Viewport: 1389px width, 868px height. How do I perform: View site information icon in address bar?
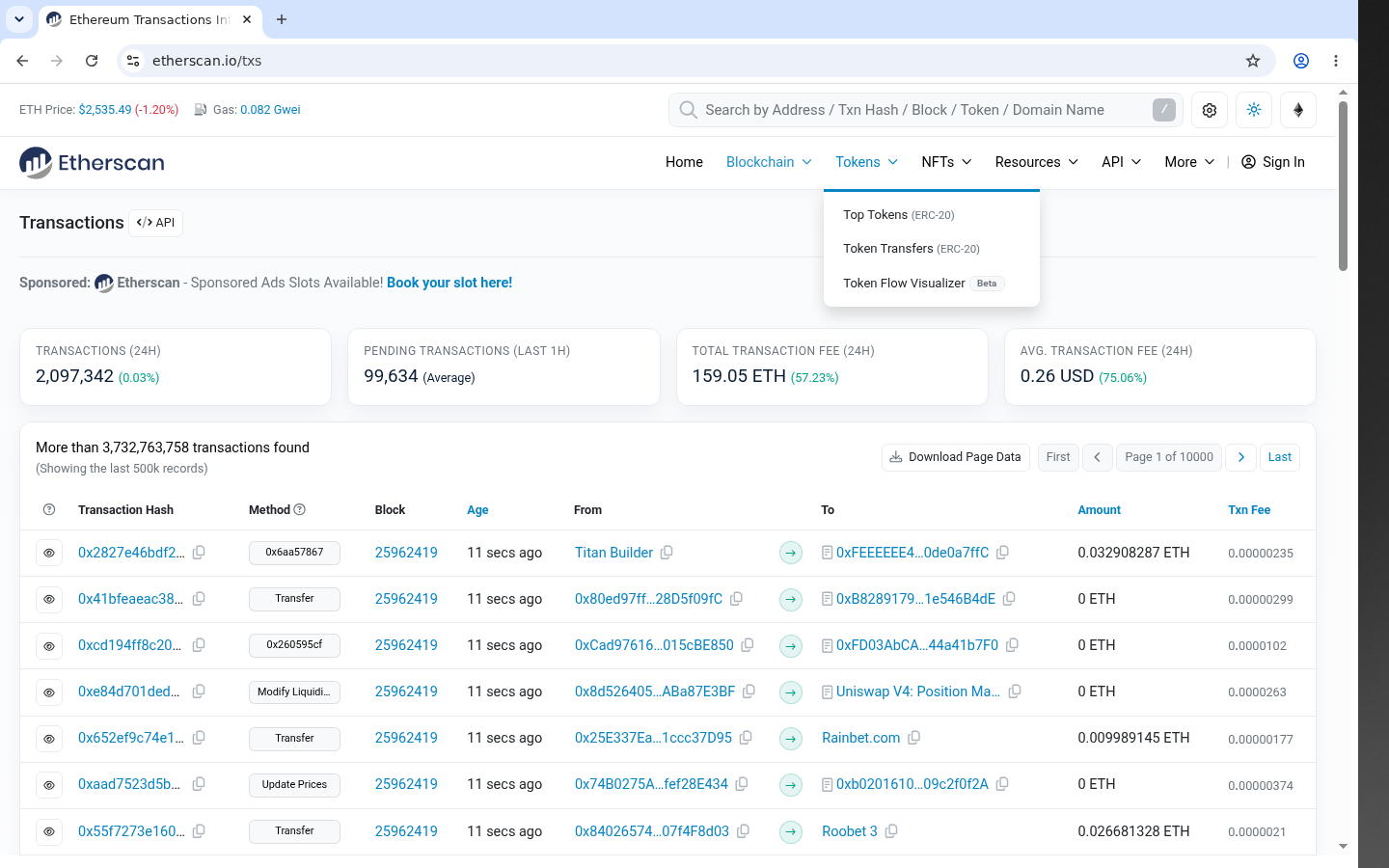(x=133, y=61)
